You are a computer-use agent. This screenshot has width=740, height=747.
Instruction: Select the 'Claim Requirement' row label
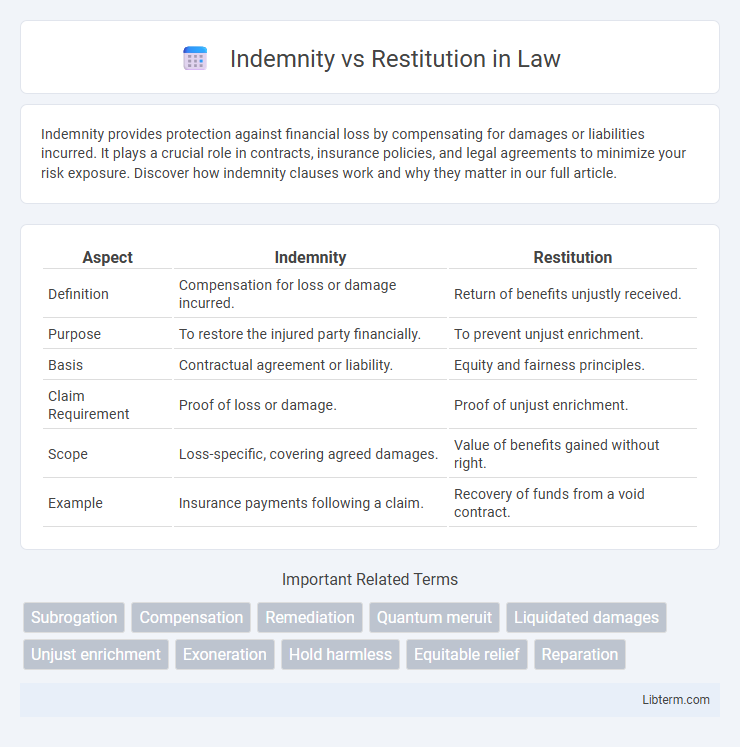89,405
